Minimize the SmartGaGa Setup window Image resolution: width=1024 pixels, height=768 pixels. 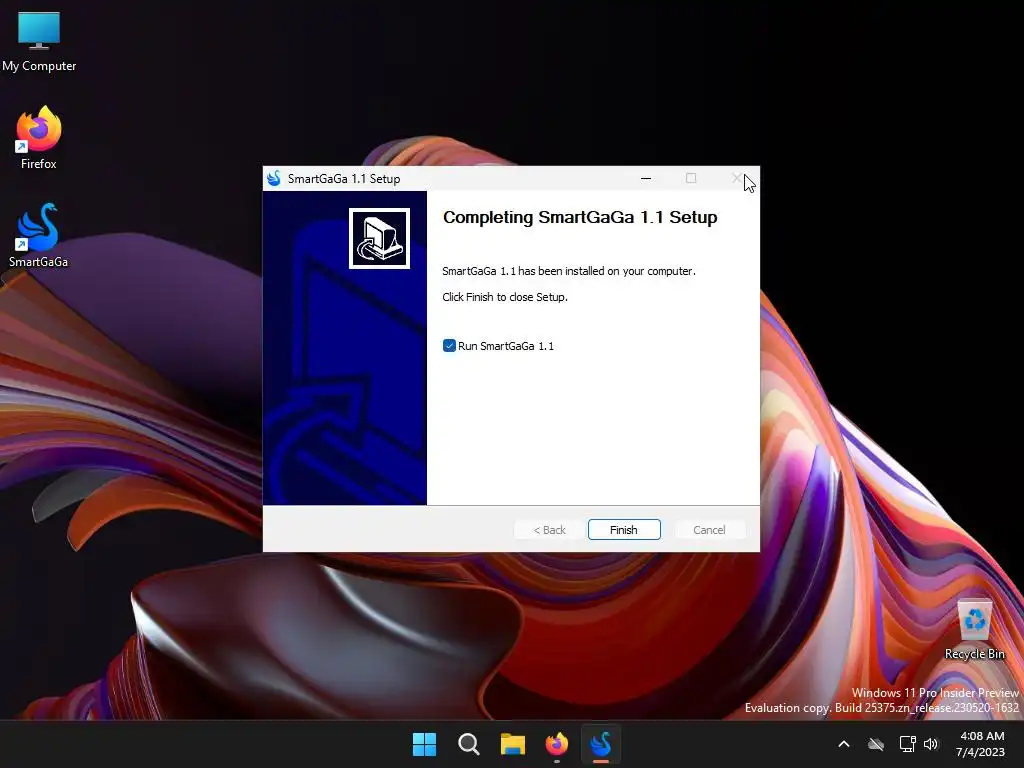(x=646, y=178)
